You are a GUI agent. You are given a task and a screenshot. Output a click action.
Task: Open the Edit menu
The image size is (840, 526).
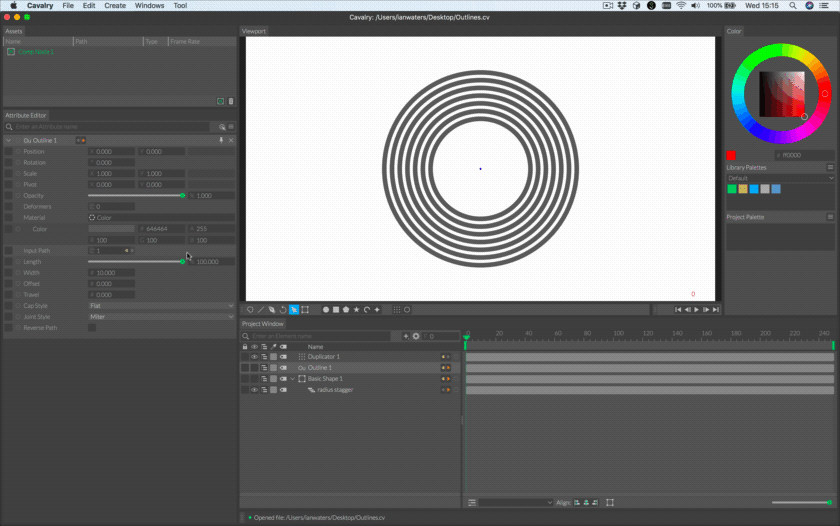pos(89,5)
